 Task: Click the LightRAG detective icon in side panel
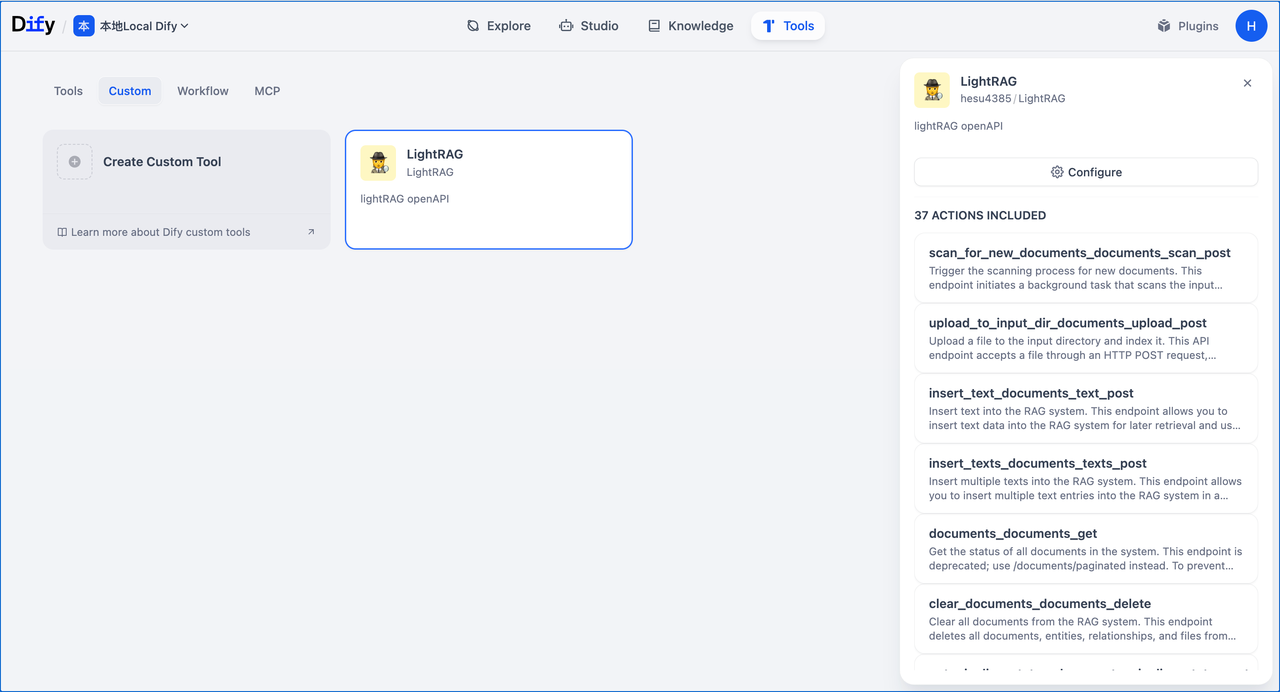(932, 90)
